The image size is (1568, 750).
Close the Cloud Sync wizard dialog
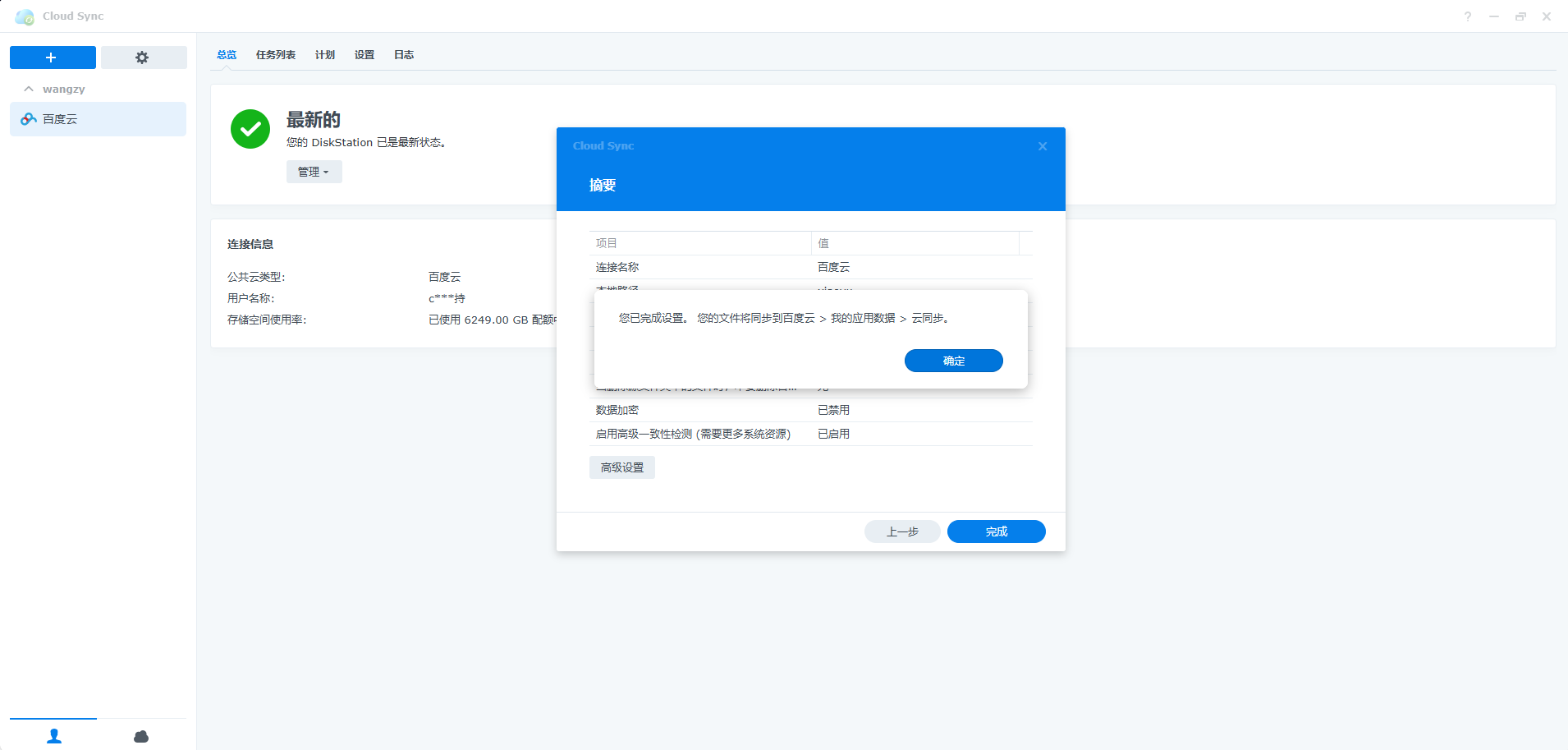(x=1043, y=146)
